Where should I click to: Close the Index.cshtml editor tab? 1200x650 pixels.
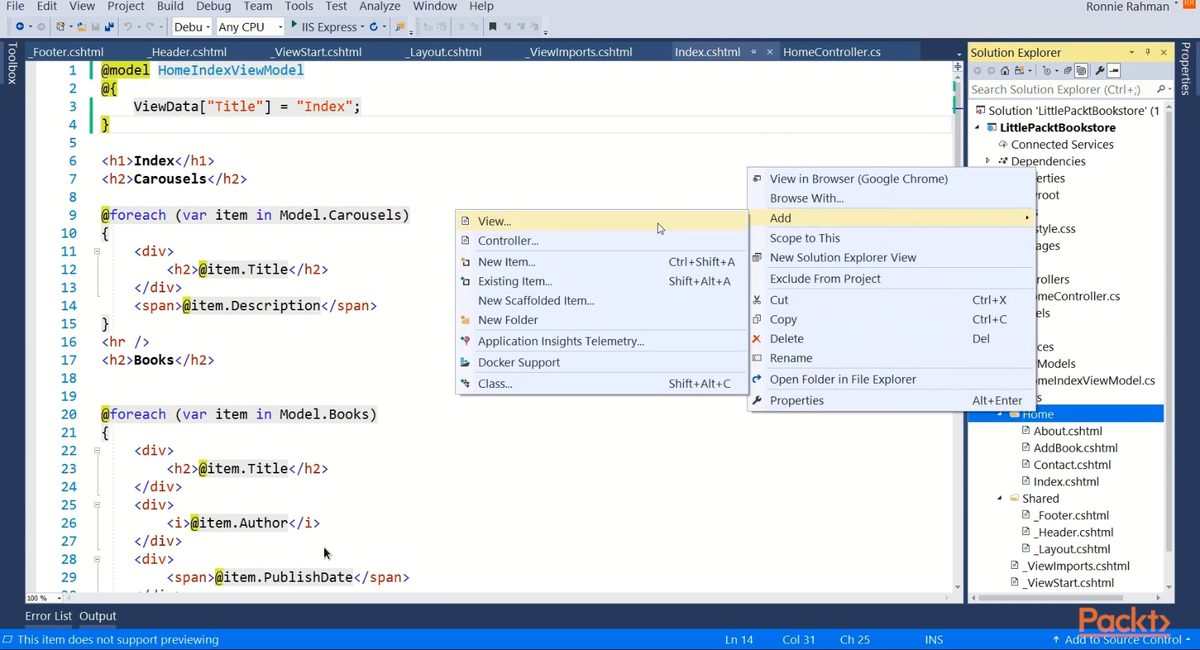coord(769,52)
